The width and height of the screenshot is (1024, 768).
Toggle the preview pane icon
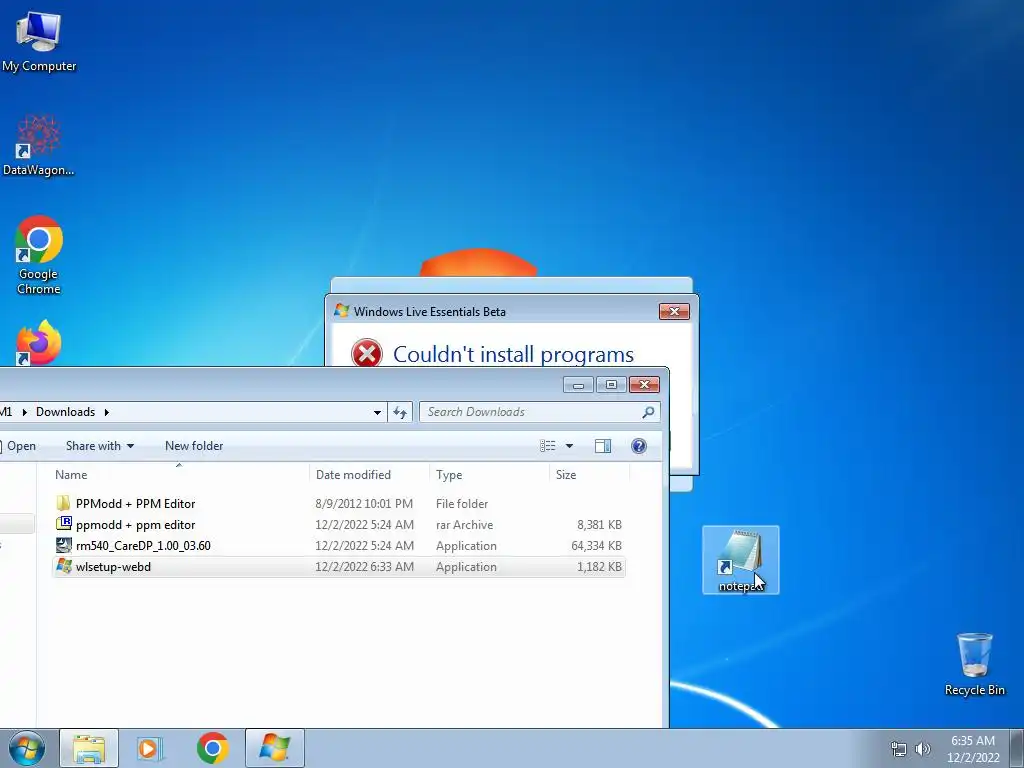pyautogui.click(x=603, y=446)
